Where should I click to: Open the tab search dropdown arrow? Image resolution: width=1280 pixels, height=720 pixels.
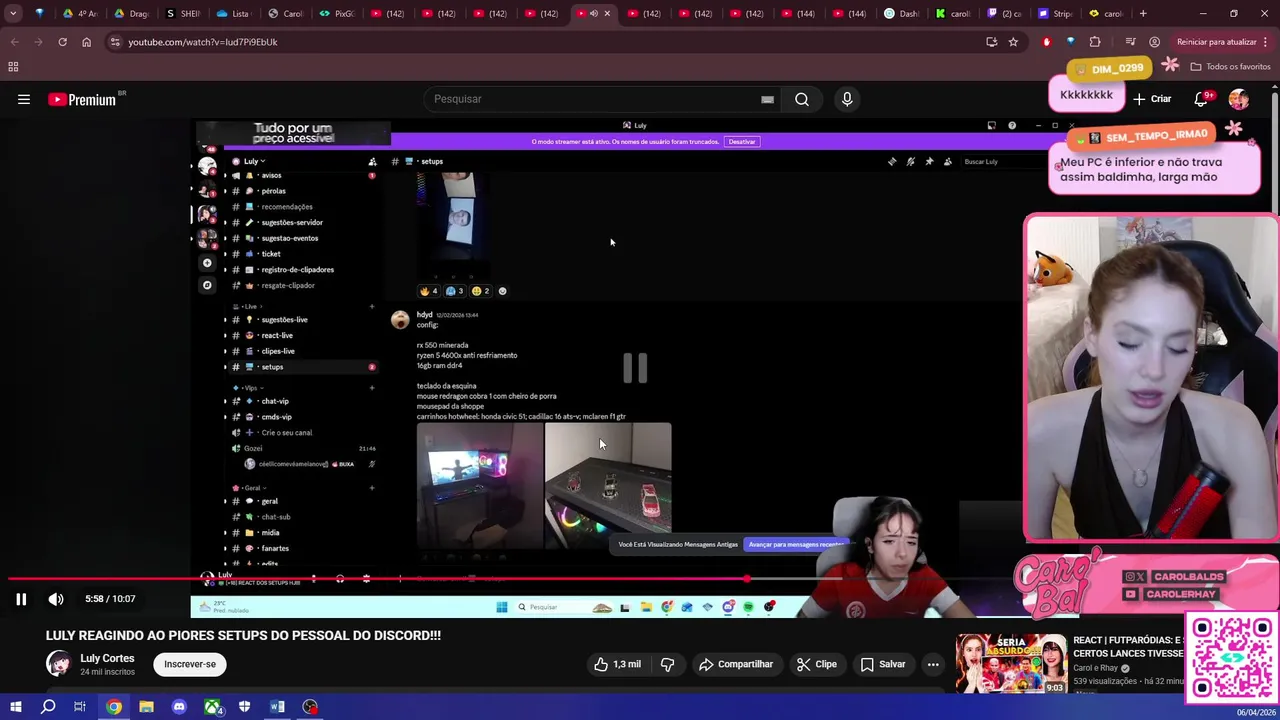click(x=13, y=14)
